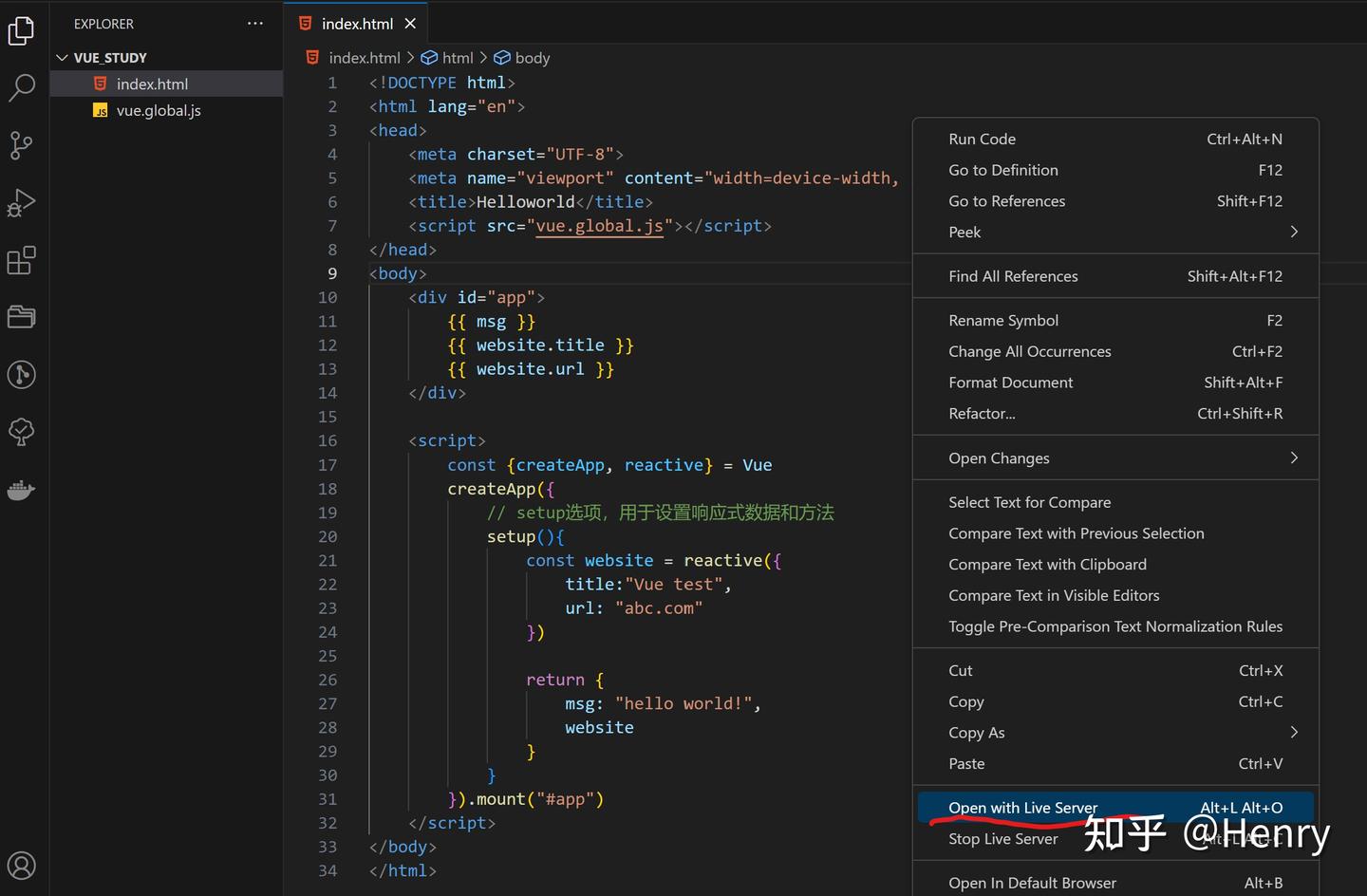Open Source Control view icon

(21, 145)
